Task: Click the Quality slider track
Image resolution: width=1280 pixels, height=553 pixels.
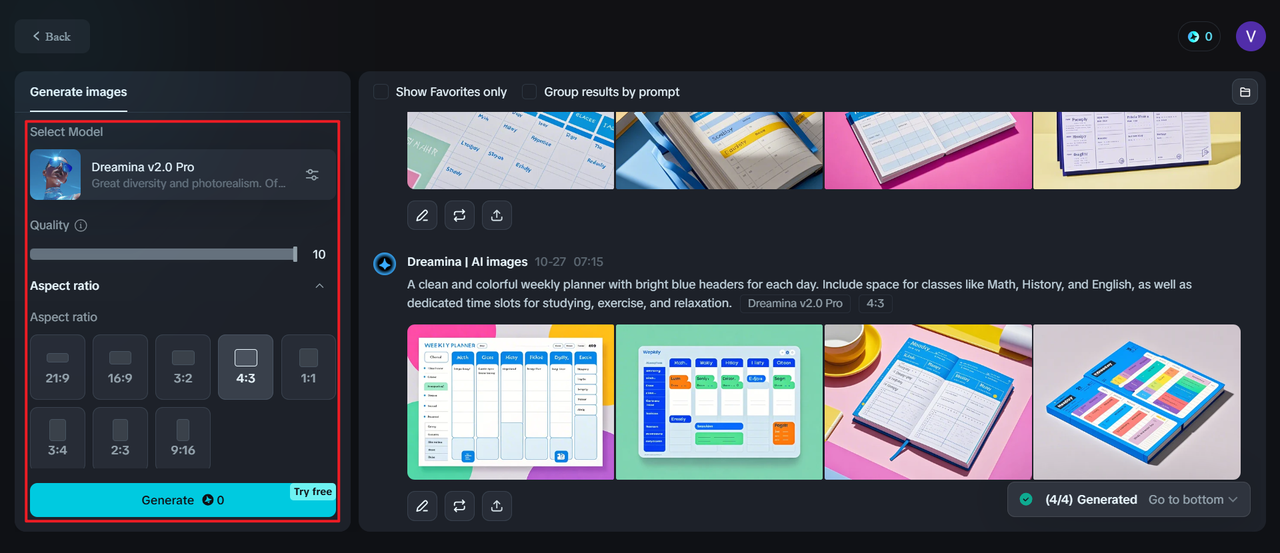Action: 163,254
